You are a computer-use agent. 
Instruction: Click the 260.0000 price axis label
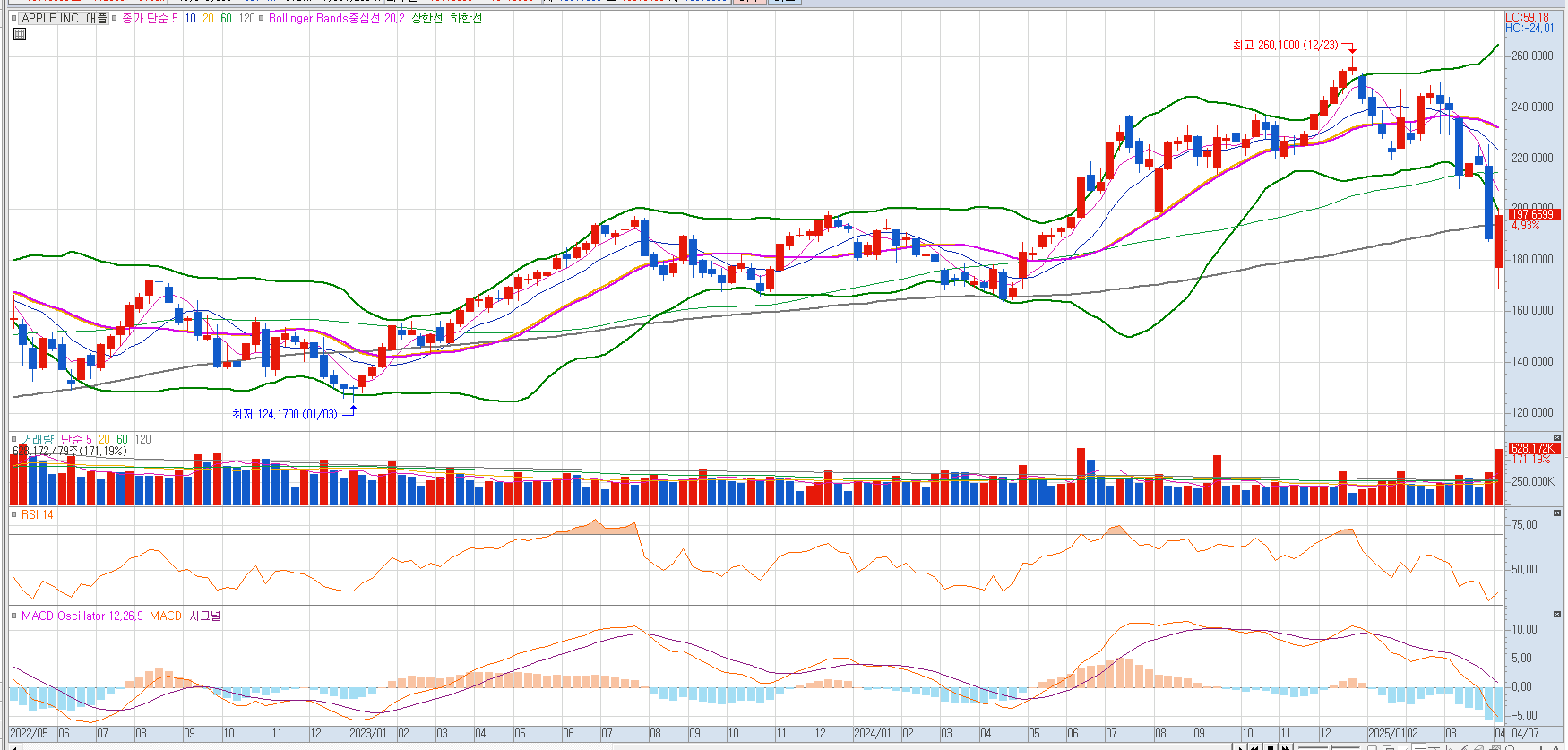point(1533,56)
